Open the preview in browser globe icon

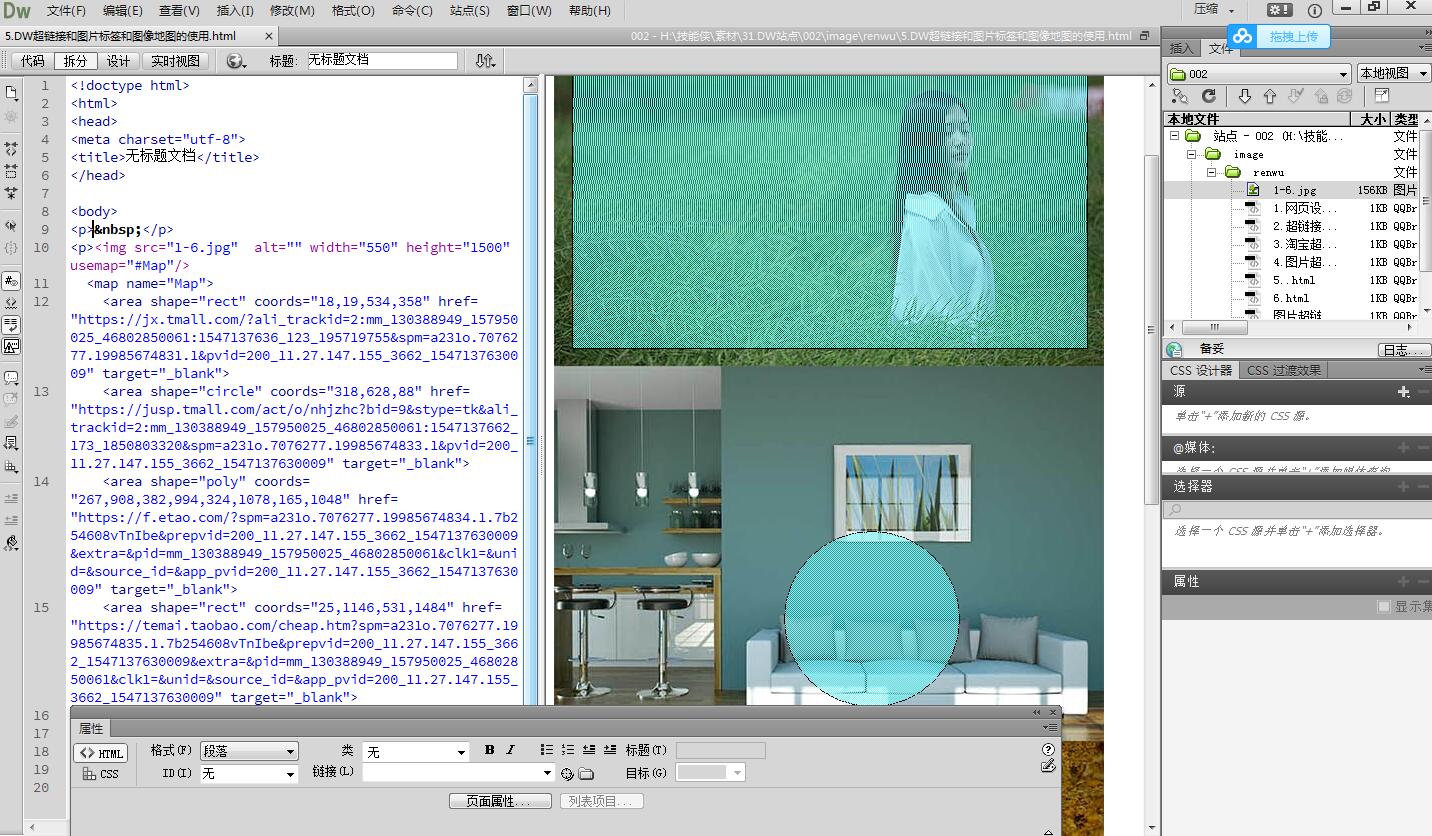click(x=236, y=61)
